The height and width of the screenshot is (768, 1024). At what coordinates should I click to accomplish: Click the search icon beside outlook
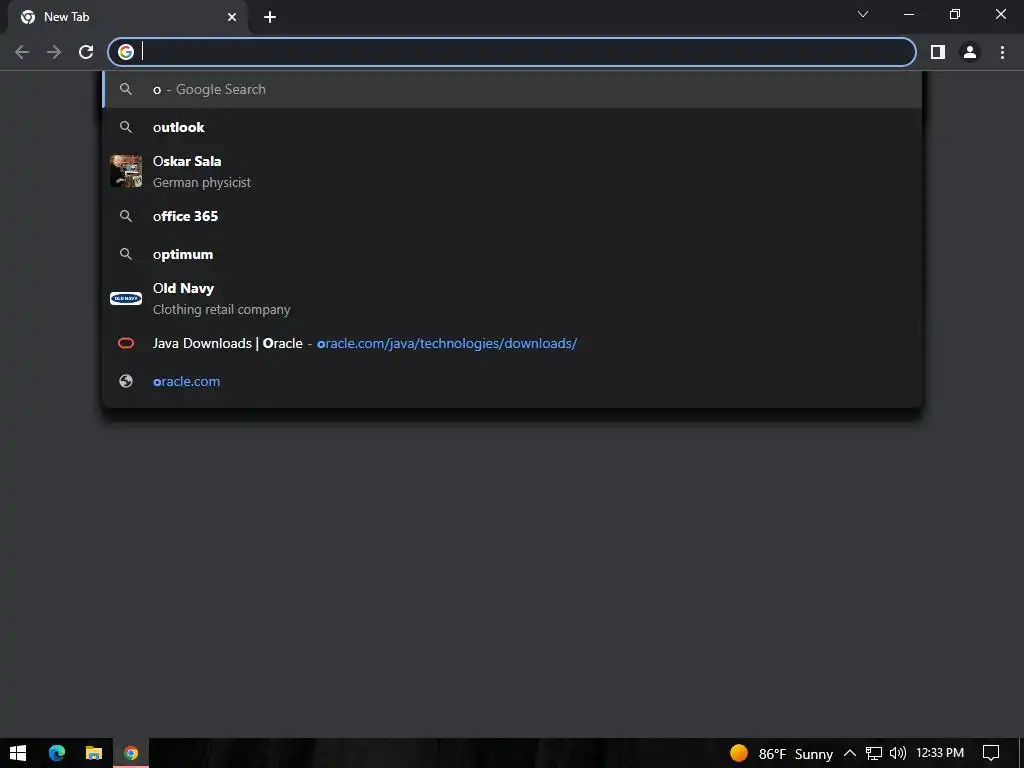pyautogui.click(x=126, y=127)
